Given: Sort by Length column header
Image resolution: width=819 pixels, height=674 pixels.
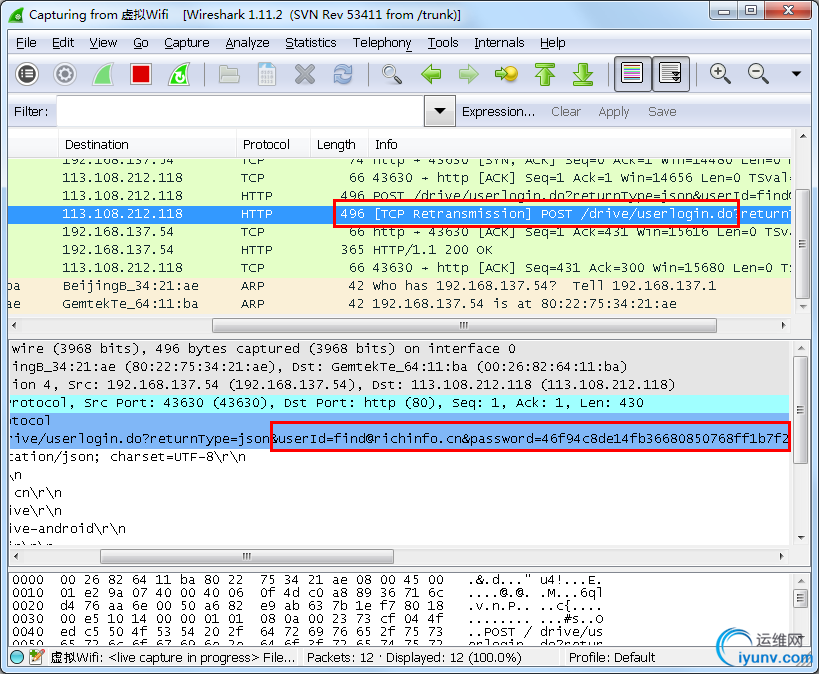Looking at the screenshot, I should 340,145.
